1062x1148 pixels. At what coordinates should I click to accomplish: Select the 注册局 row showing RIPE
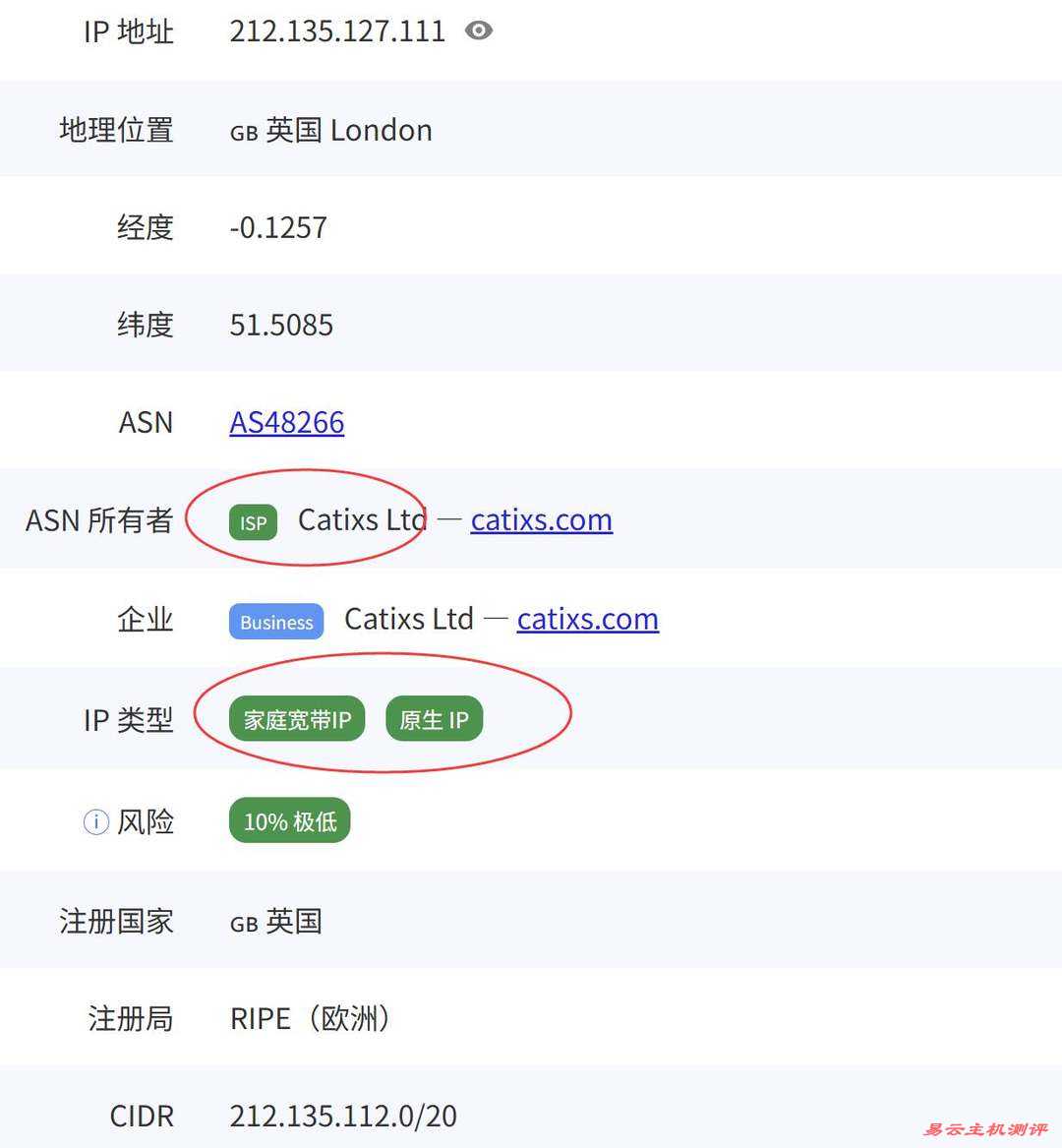point(308,1018)
